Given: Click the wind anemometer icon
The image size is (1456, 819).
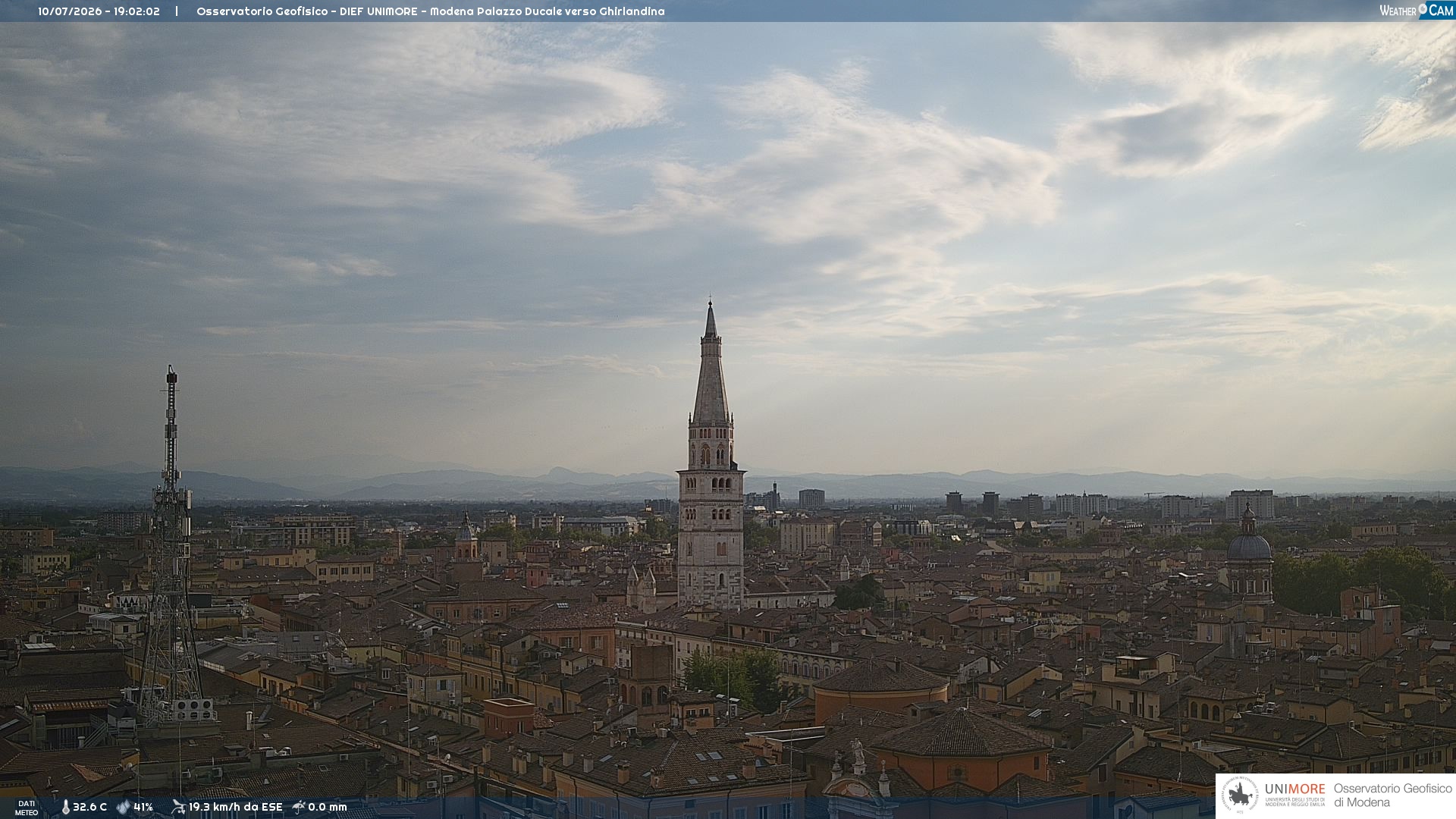Looking at the screenshot, I should pos(178,807).
